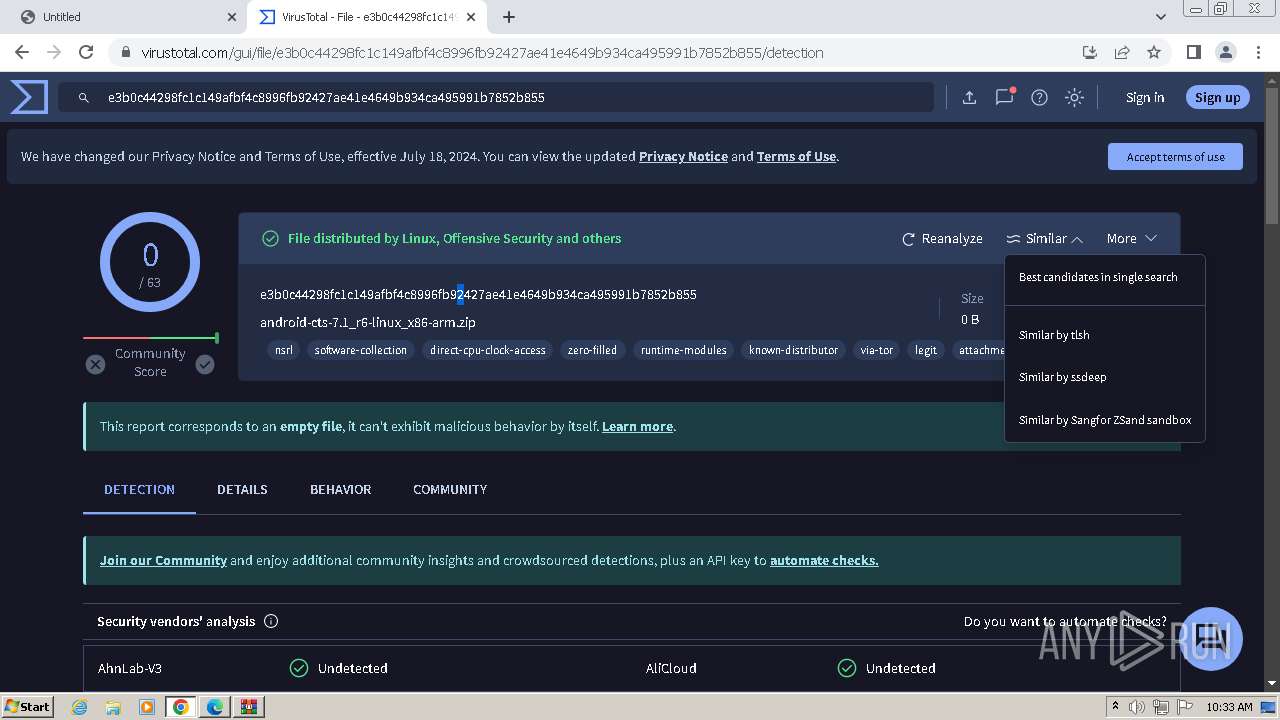Choose Similar by ssdeep
The height and width of the screenshot is (720, 1280).
(x=1062, y=377)
